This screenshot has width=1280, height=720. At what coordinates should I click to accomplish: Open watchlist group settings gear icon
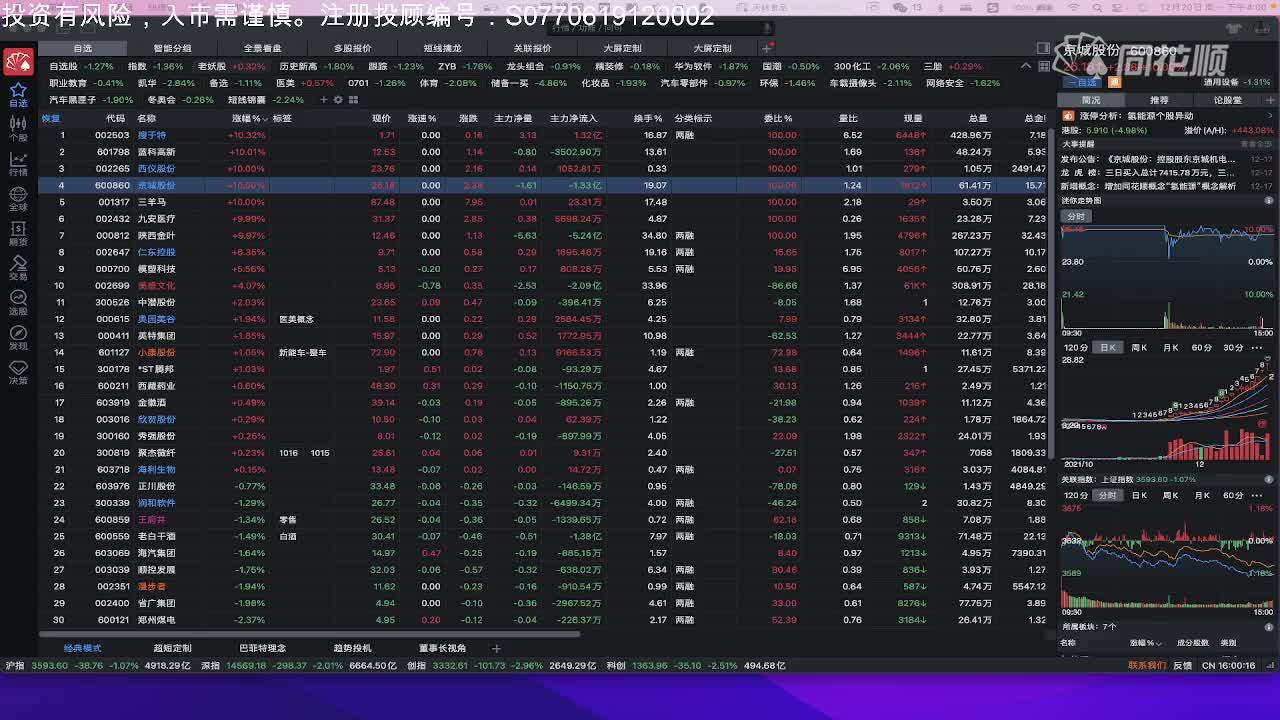point(338,100)
